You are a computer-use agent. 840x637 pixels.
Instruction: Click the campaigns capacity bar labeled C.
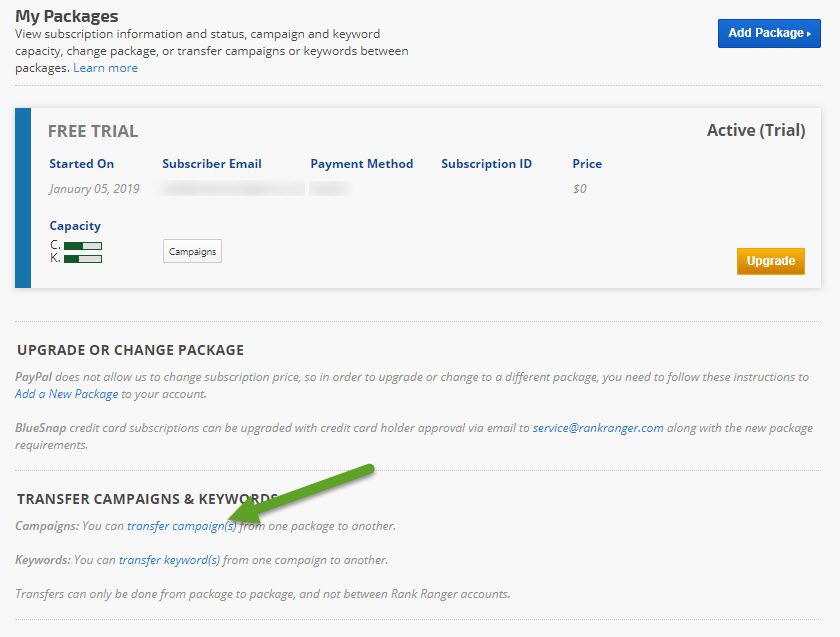pyautogui.click(x=83, y=245)
